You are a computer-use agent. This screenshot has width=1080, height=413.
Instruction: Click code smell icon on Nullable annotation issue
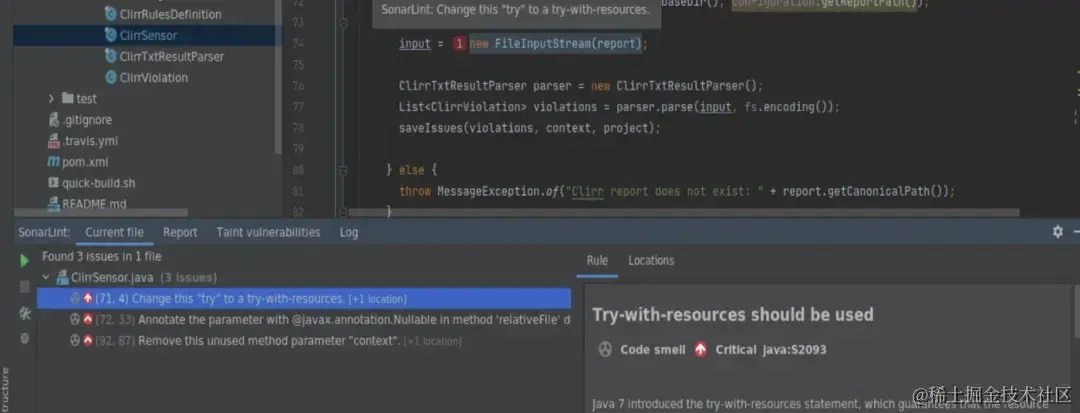(75, 319)
